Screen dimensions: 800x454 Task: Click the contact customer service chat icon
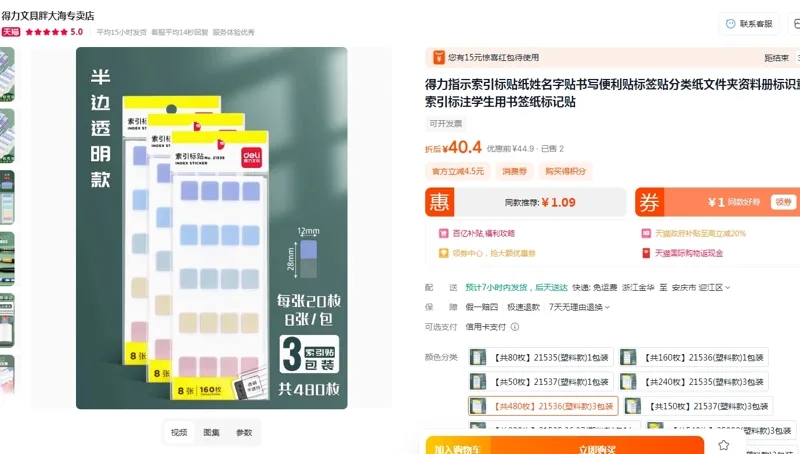coord(731,24)
